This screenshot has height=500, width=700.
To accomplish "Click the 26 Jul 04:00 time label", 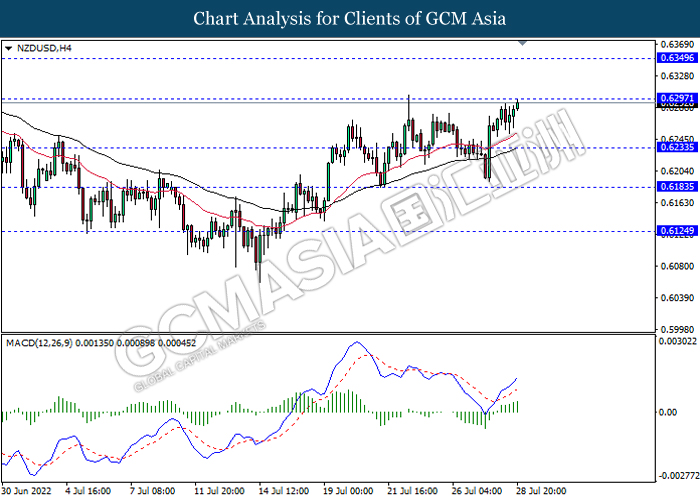I will pos(476,491).
